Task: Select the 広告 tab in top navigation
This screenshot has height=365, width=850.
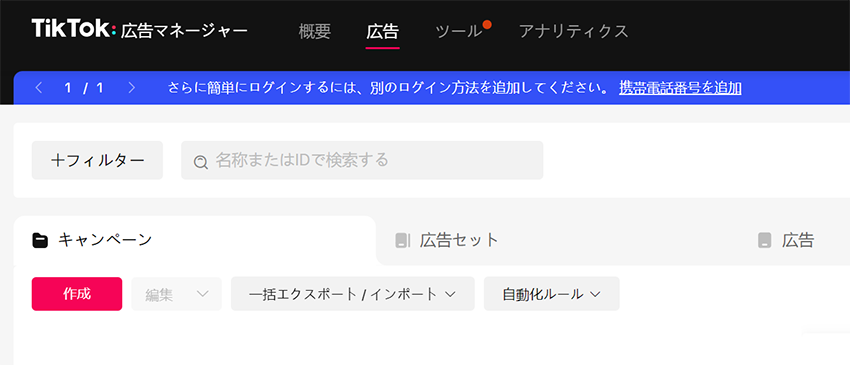Action: click(x=382, y=31)
